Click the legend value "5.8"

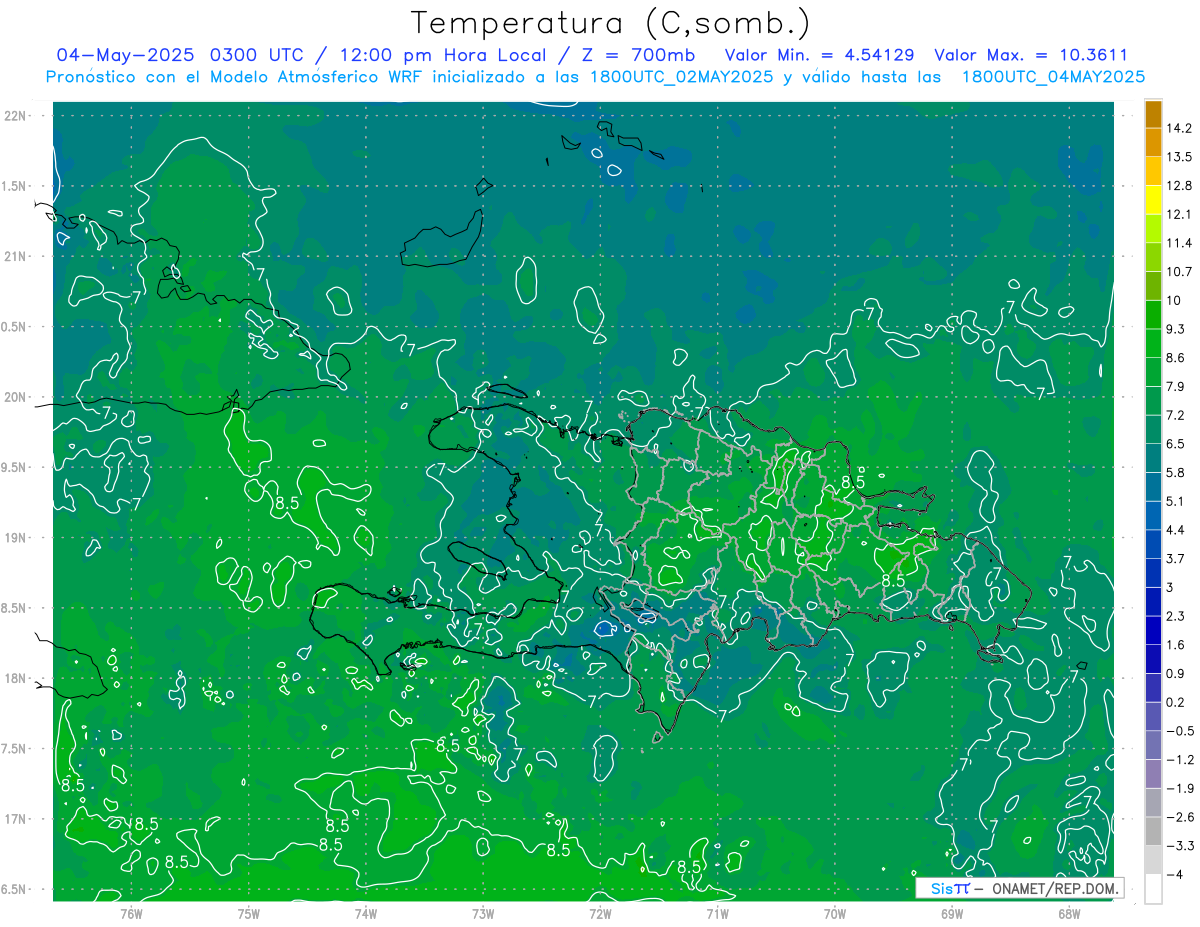point(1175,472)
